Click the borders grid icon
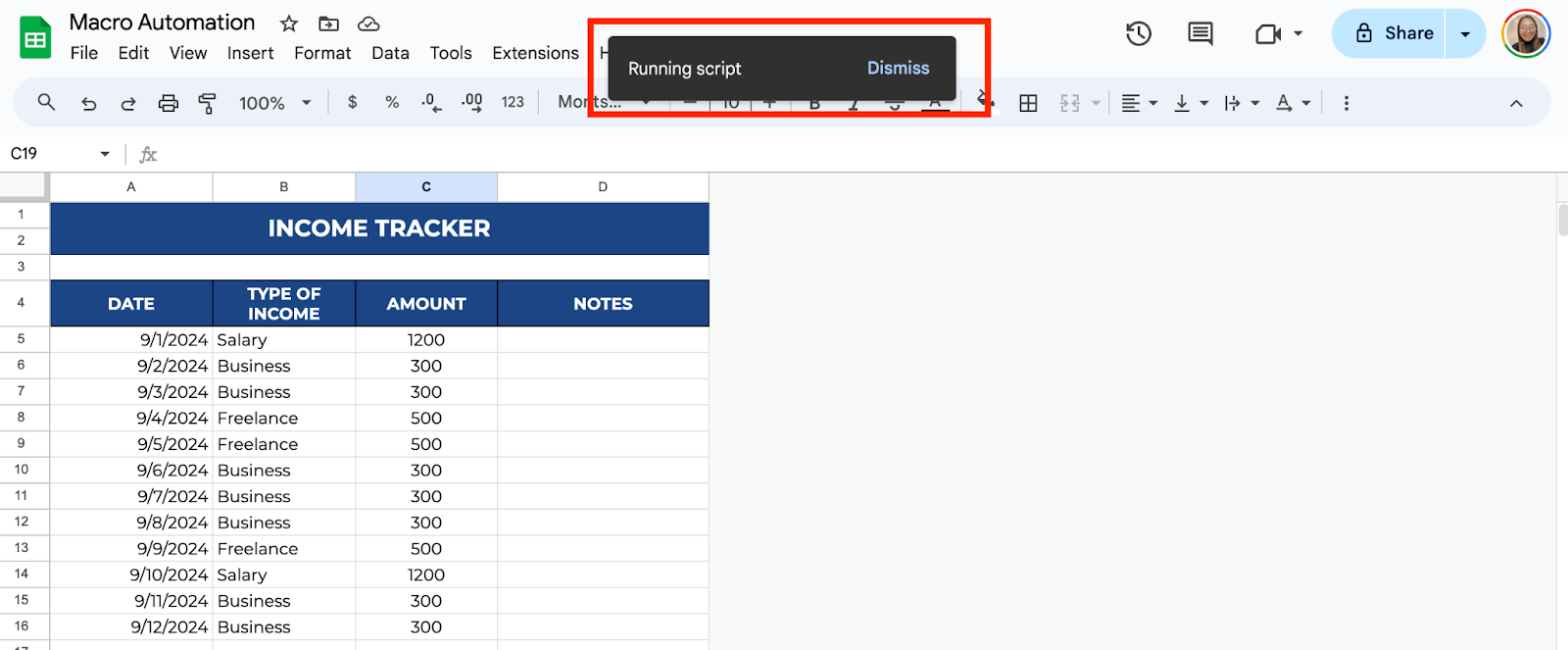The width and height of the screenshot is (1568, 650). [1028, 103]
